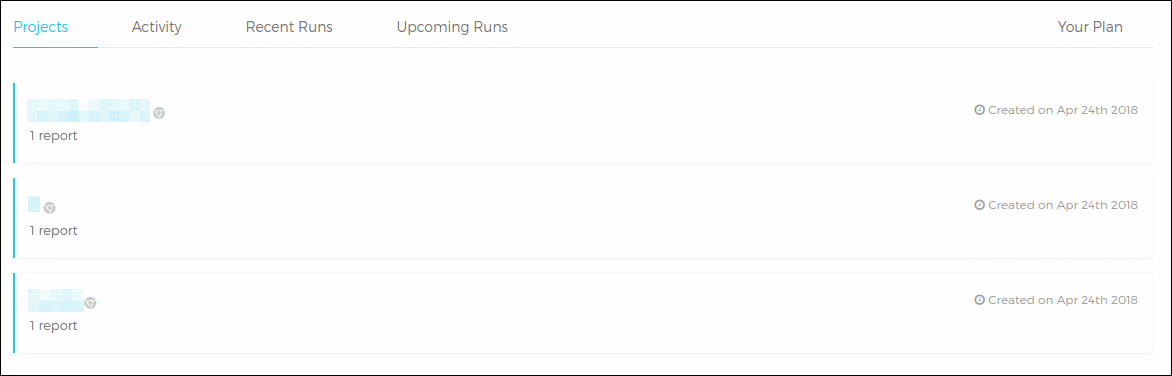Viewport: 1172px width, 376px height.
Task: Open the Upcoming Runs tab
Action: click(452, 27)
